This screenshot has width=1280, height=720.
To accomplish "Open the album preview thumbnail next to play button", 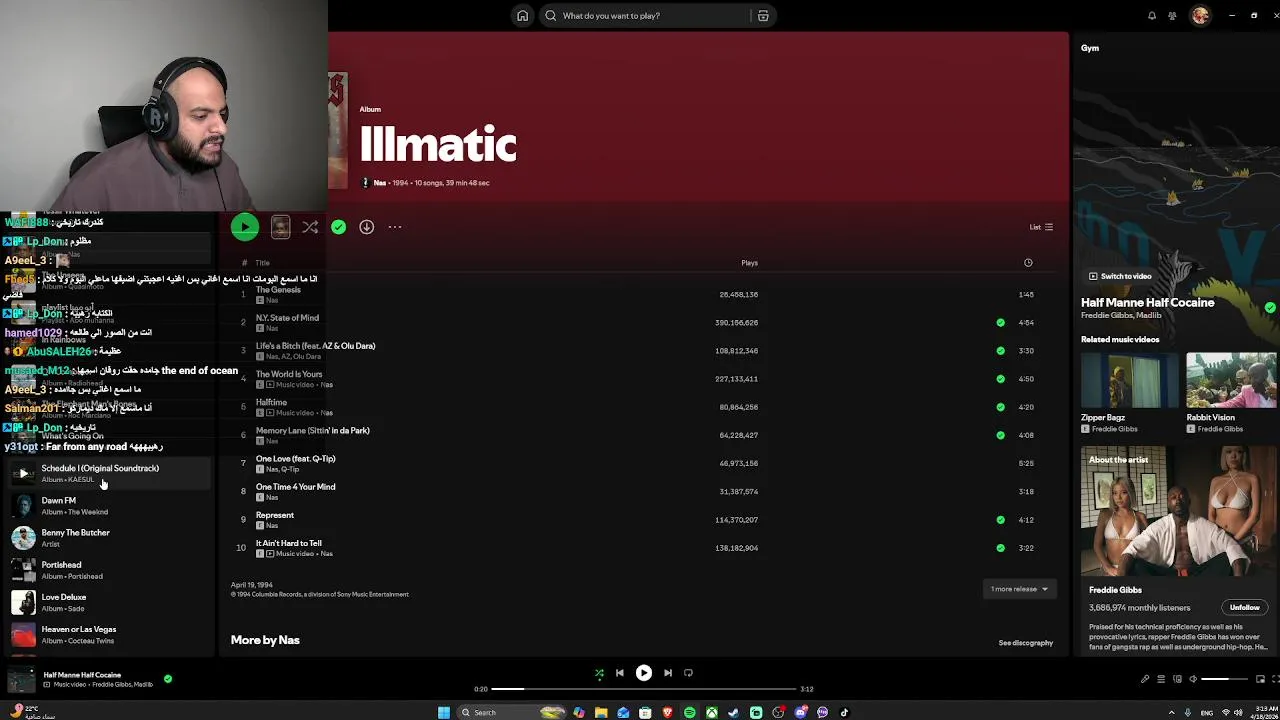I will pyautogui.click(x=280, y=227).
